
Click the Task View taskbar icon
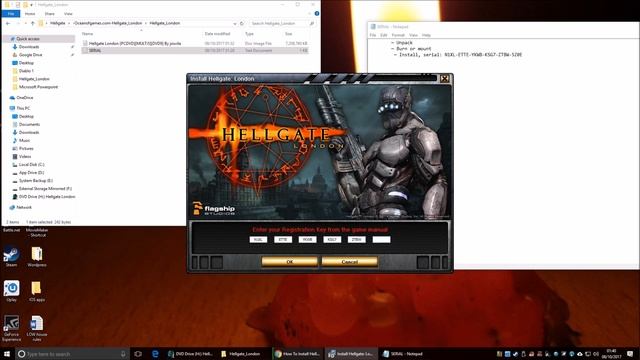(138, 354)
